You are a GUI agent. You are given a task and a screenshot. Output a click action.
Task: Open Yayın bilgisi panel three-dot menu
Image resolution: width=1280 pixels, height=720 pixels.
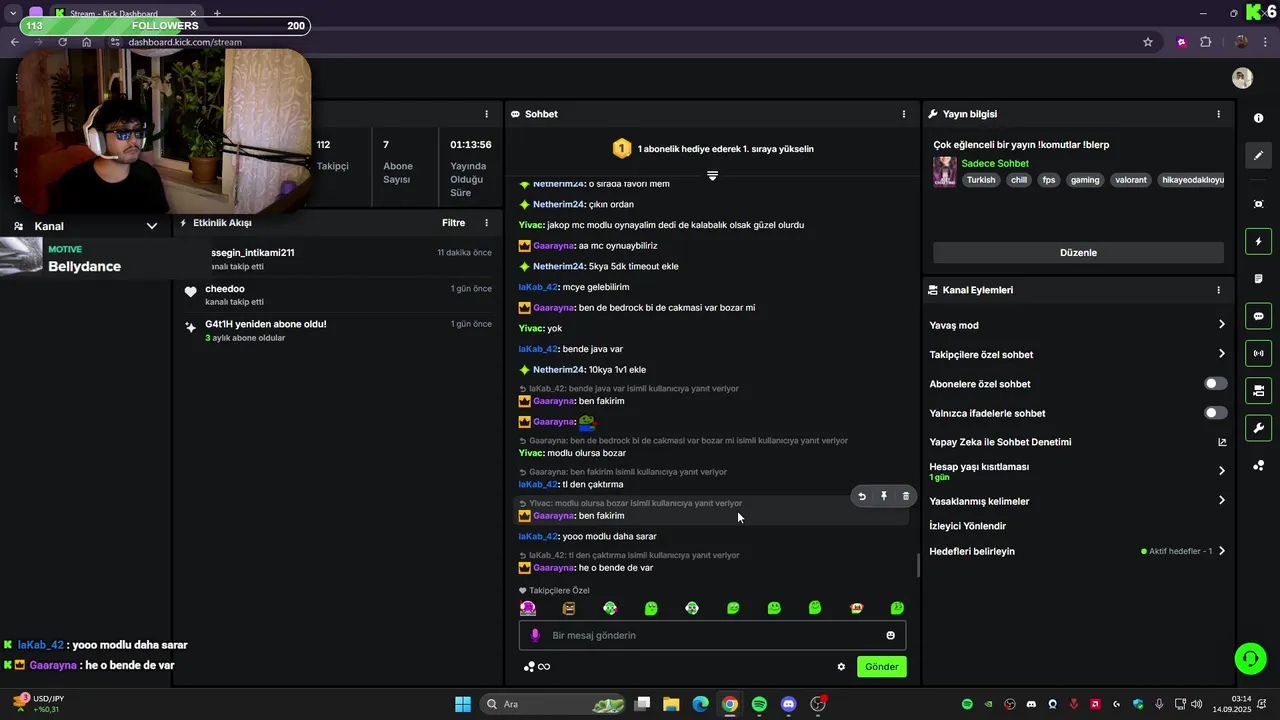[1218, 114]
